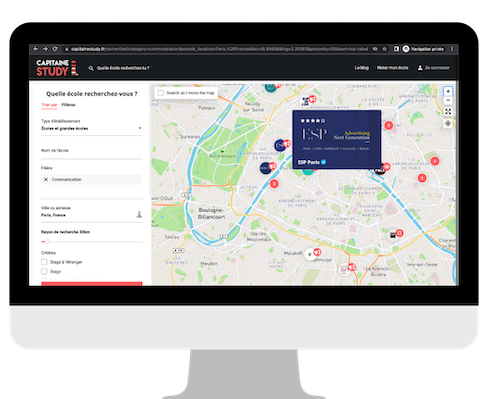Open Le blog link
492x399 pixels.
coord(361,68)
